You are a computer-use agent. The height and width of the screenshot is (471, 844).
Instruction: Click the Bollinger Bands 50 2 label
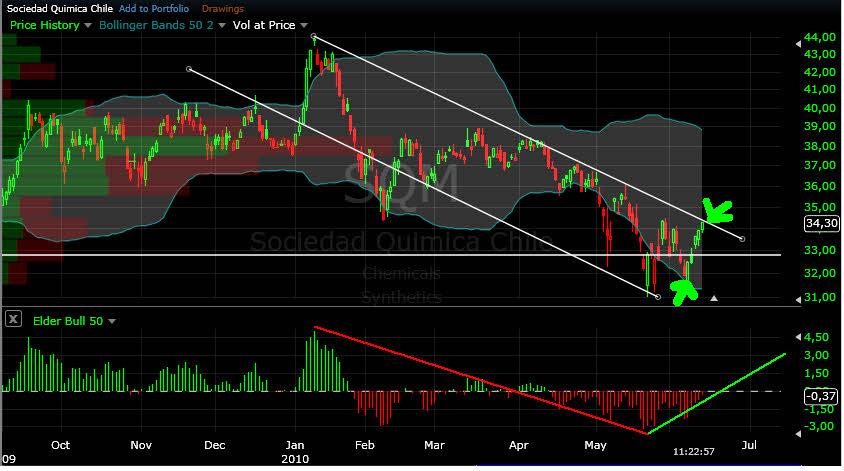[x=156, y=25]
